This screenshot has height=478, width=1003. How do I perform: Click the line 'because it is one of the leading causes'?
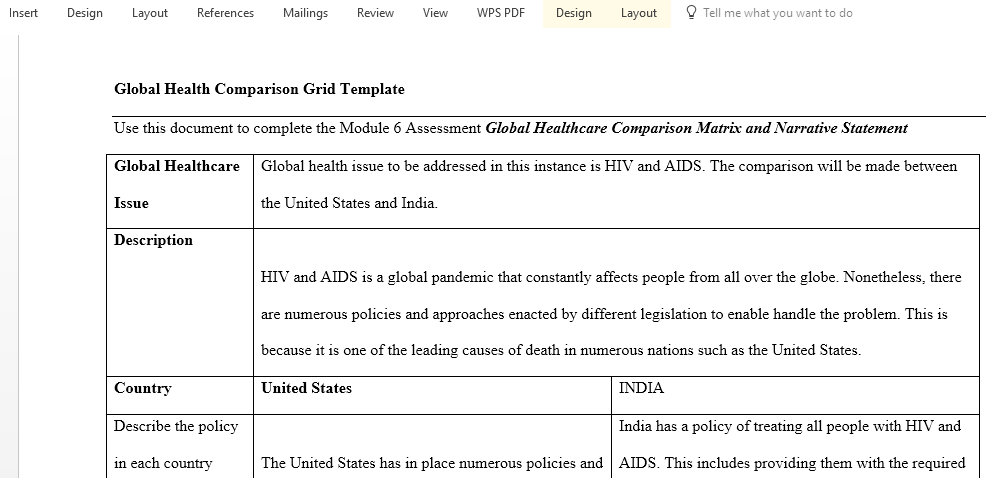point(561,351)
